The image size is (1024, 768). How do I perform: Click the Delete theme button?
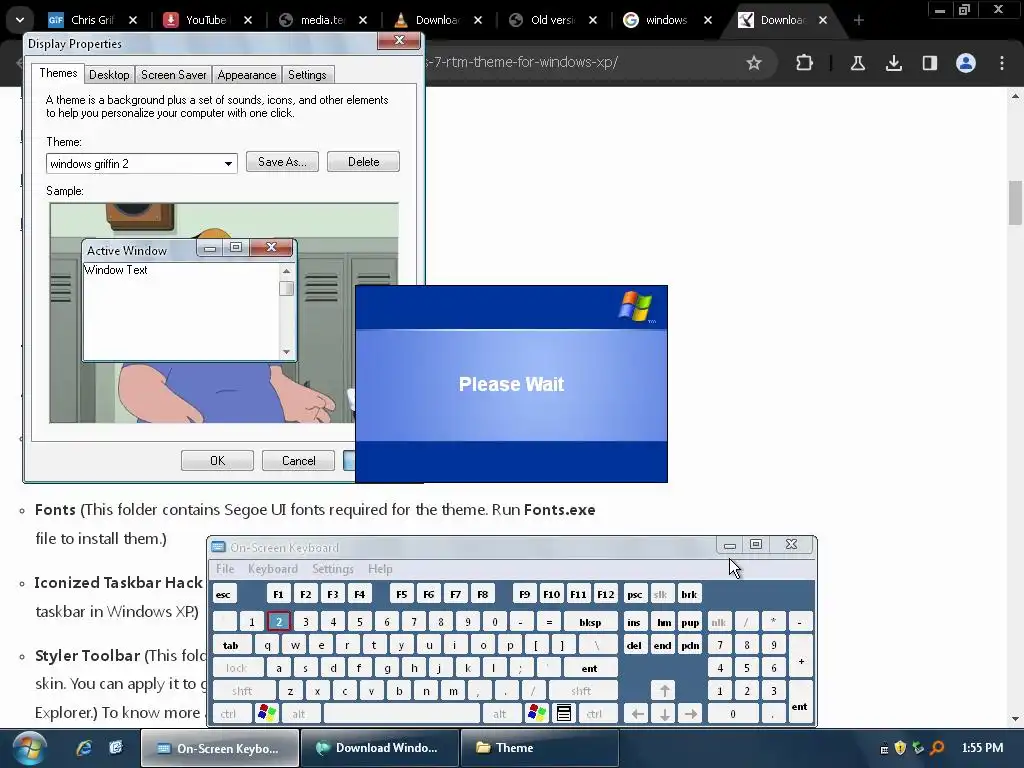[x=363, y=162]
